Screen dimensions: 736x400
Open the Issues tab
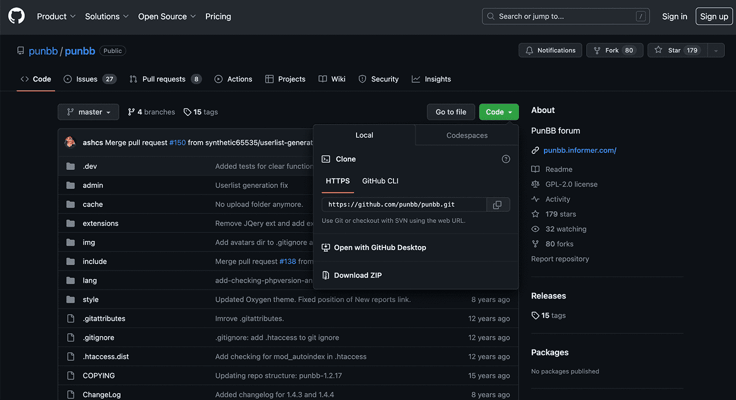(x=89, y=79)
